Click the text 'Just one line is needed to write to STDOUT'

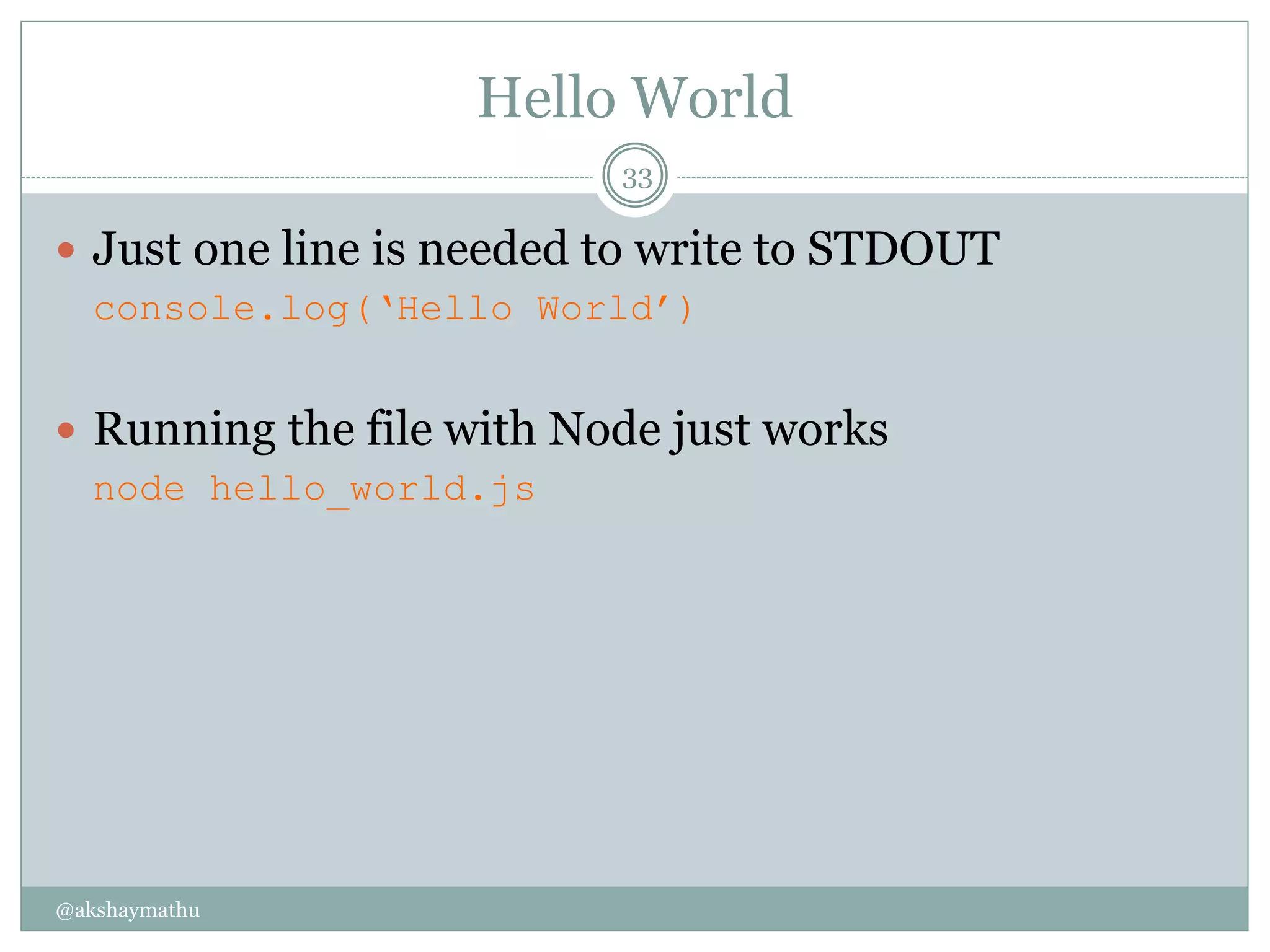[x=546, y=249]
